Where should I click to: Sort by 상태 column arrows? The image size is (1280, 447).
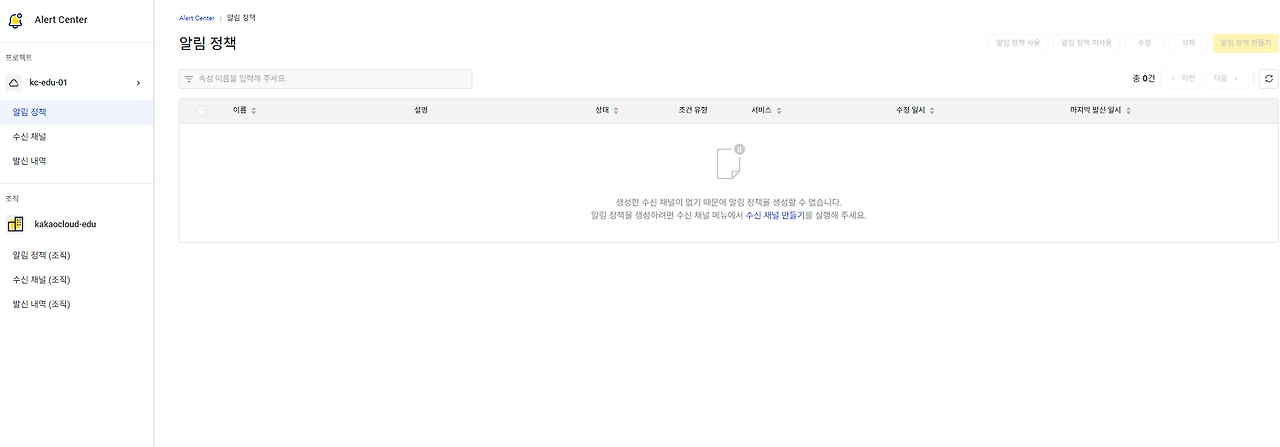pyautogui.click(x=616, y=111)
